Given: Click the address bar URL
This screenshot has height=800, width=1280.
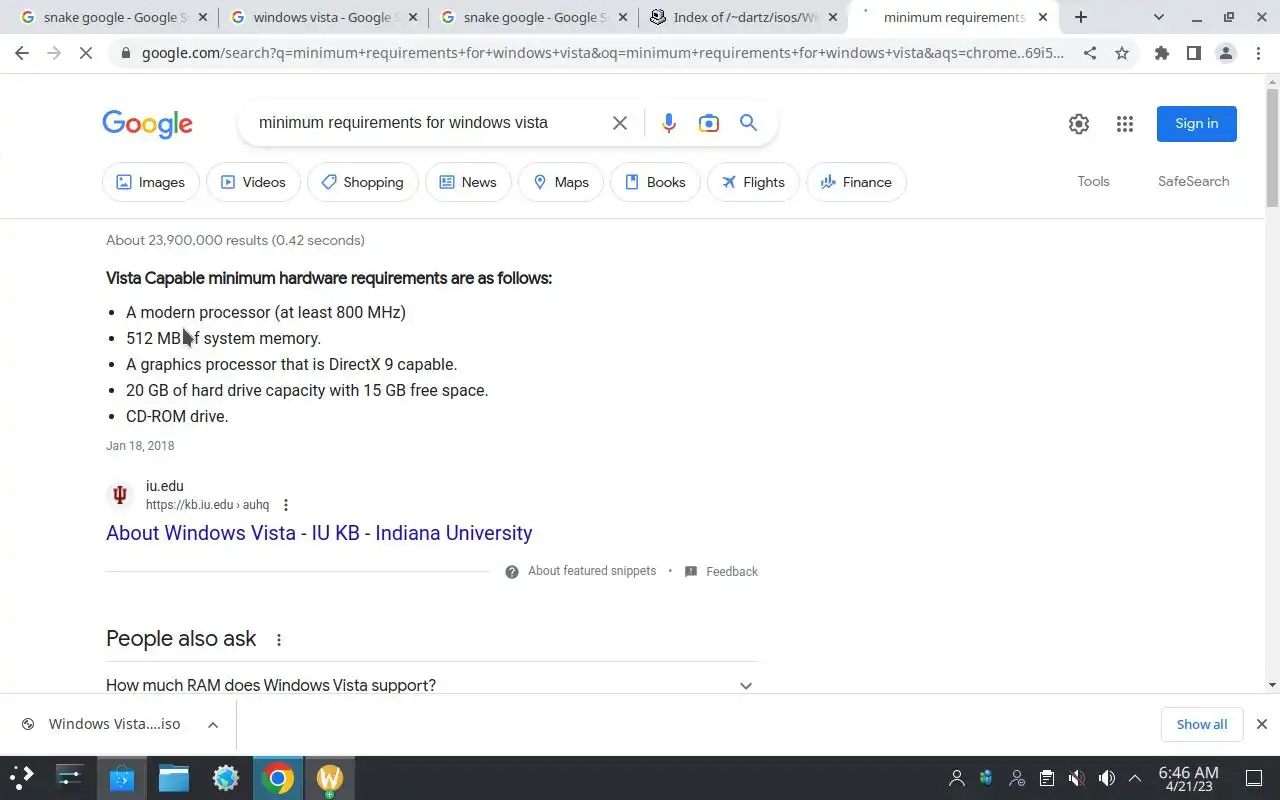Looking at the screenshot, I should (603, 53).
